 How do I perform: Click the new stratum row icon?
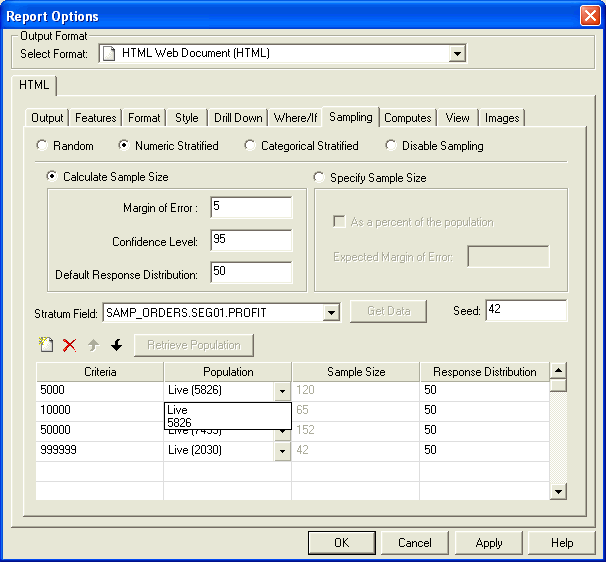tap(46, 344)
